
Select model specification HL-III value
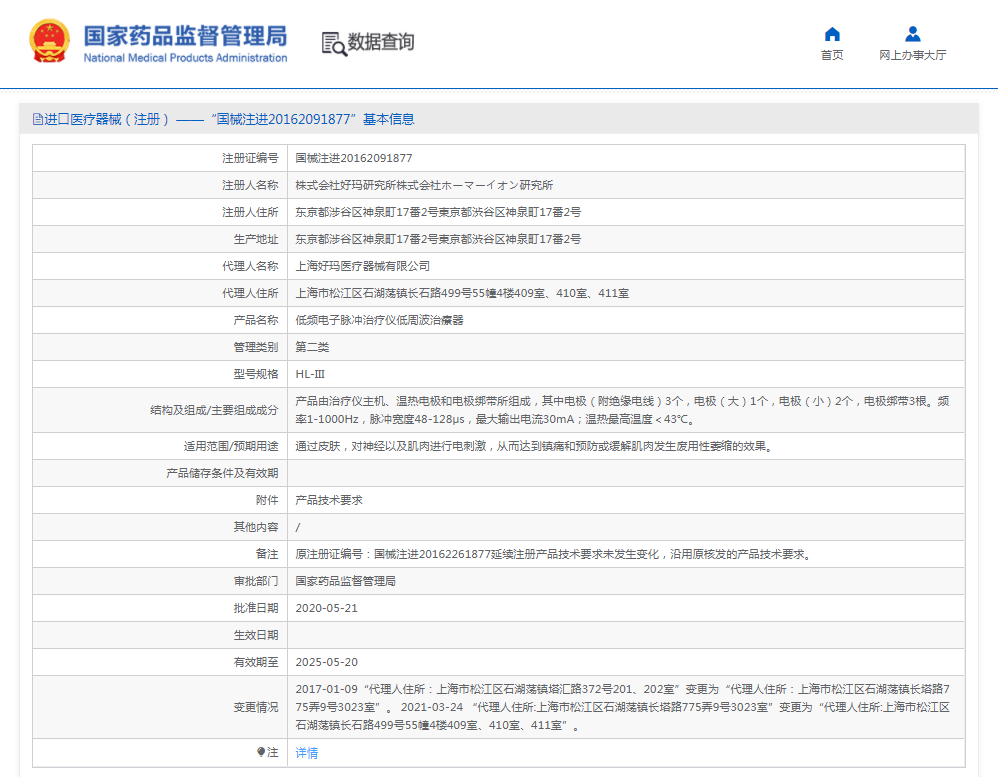[x=311, y=374]
